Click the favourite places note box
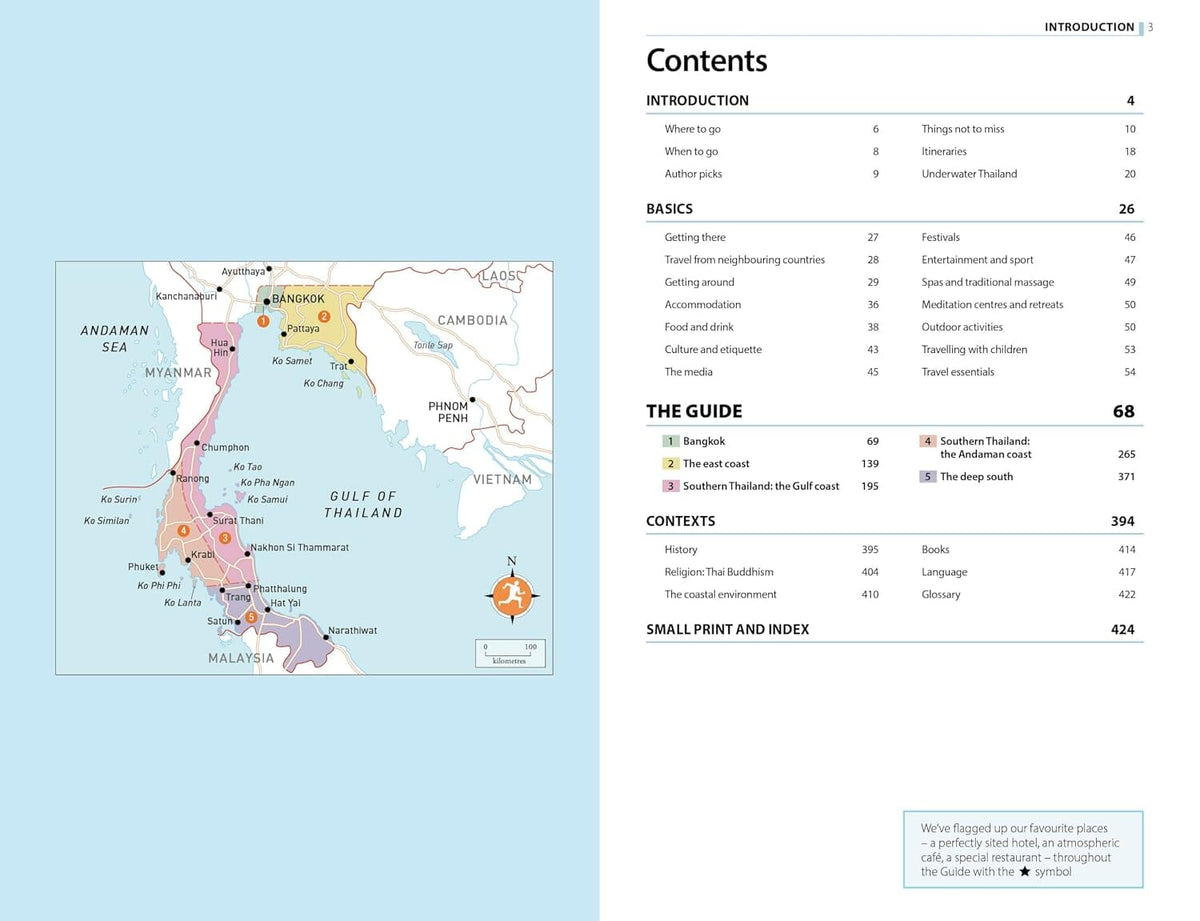The width and height of the screenshot is (1200, 921). (1023, 850)
